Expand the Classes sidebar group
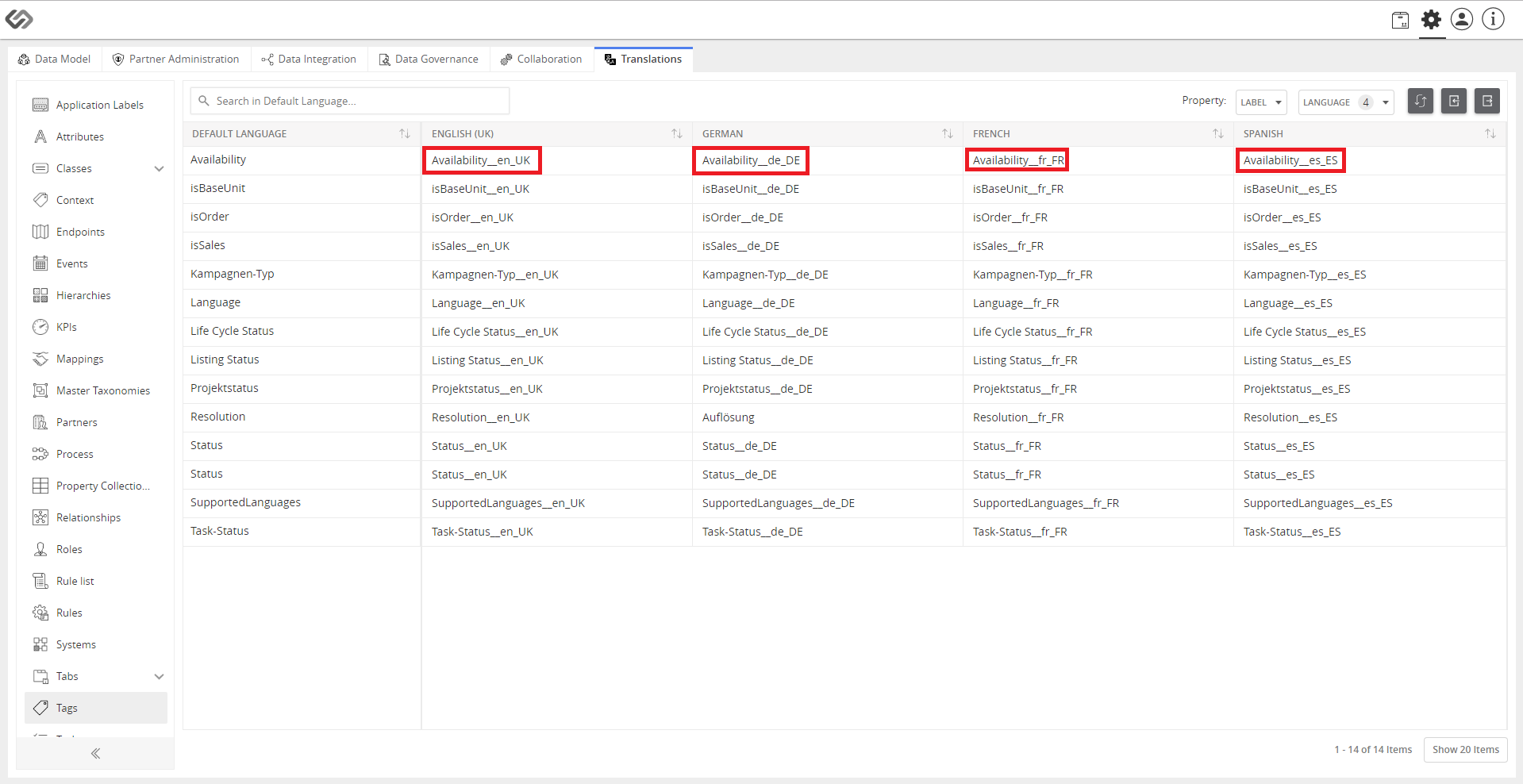Screen dimensions: 1523x784 (159, 168)
